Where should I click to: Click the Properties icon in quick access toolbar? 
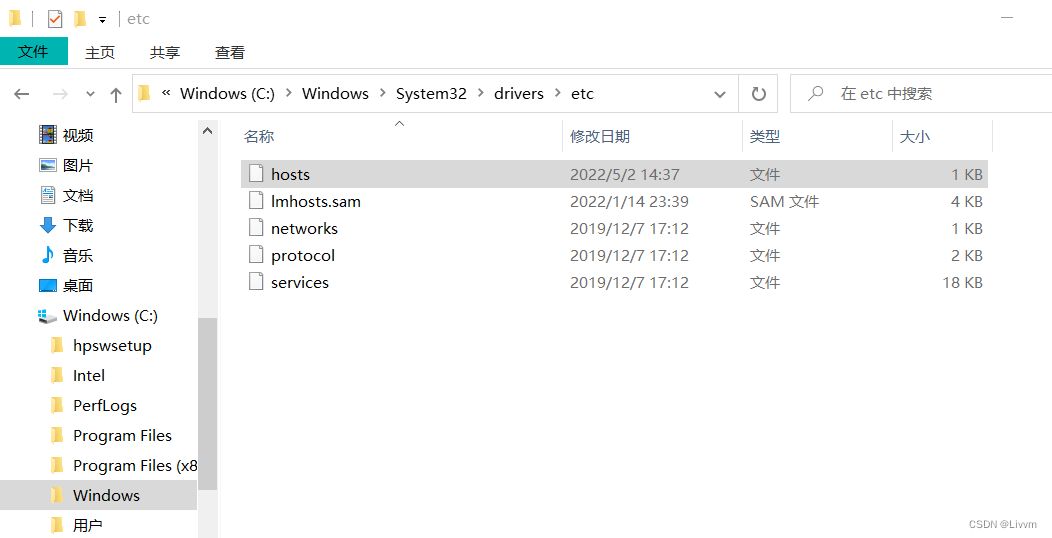click(55, 19)
